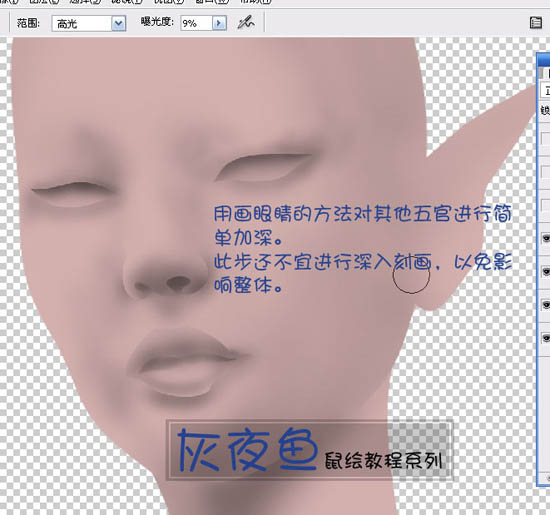
Task: Enable the airbrush option icon
Action: 246,23
